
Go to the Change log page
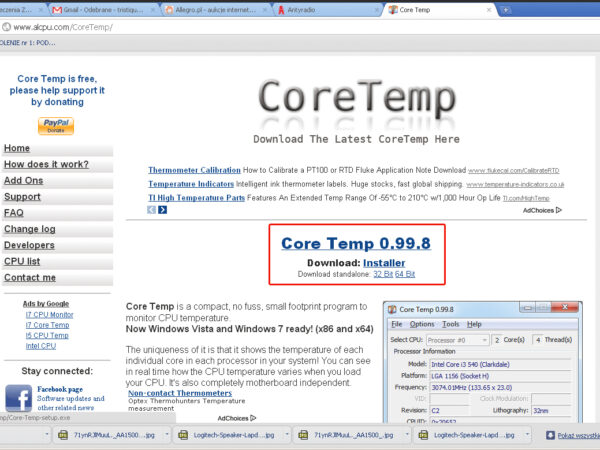[30, 229]
